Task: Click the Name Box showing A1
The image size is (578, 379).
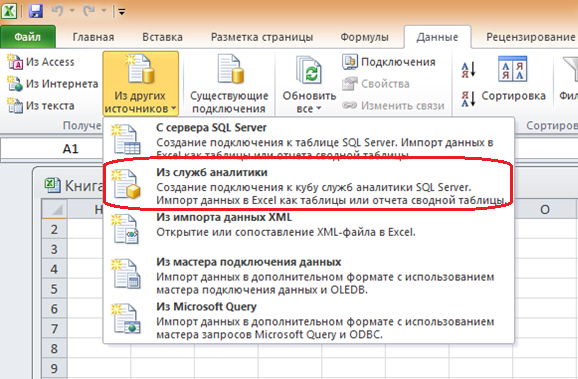Action: click(52, 149)
